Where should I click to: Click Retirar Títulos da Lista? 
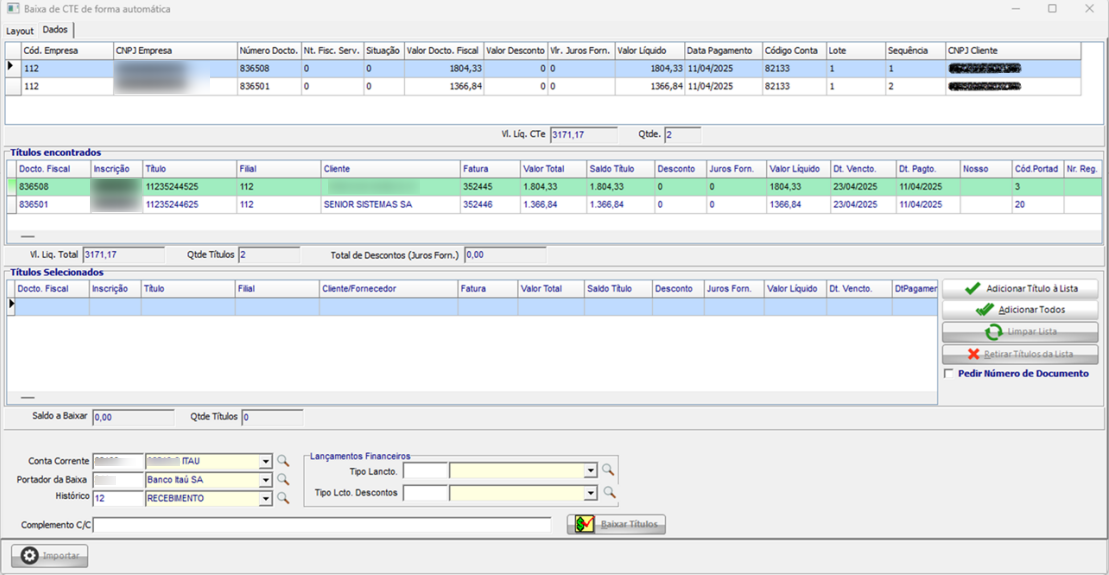[1019, 354]
